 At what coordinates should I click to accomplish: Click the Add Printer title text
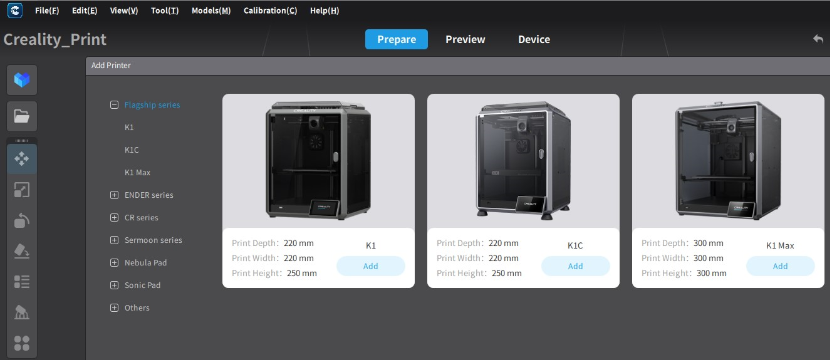point(111,66)
